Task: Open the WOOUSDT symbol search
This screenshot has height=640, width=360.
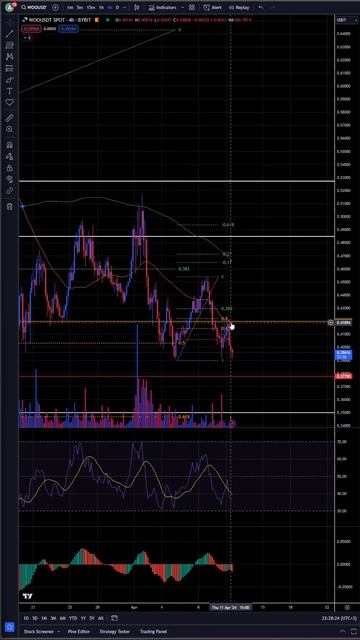Action: pyautogui.click(x=34, y=7)
